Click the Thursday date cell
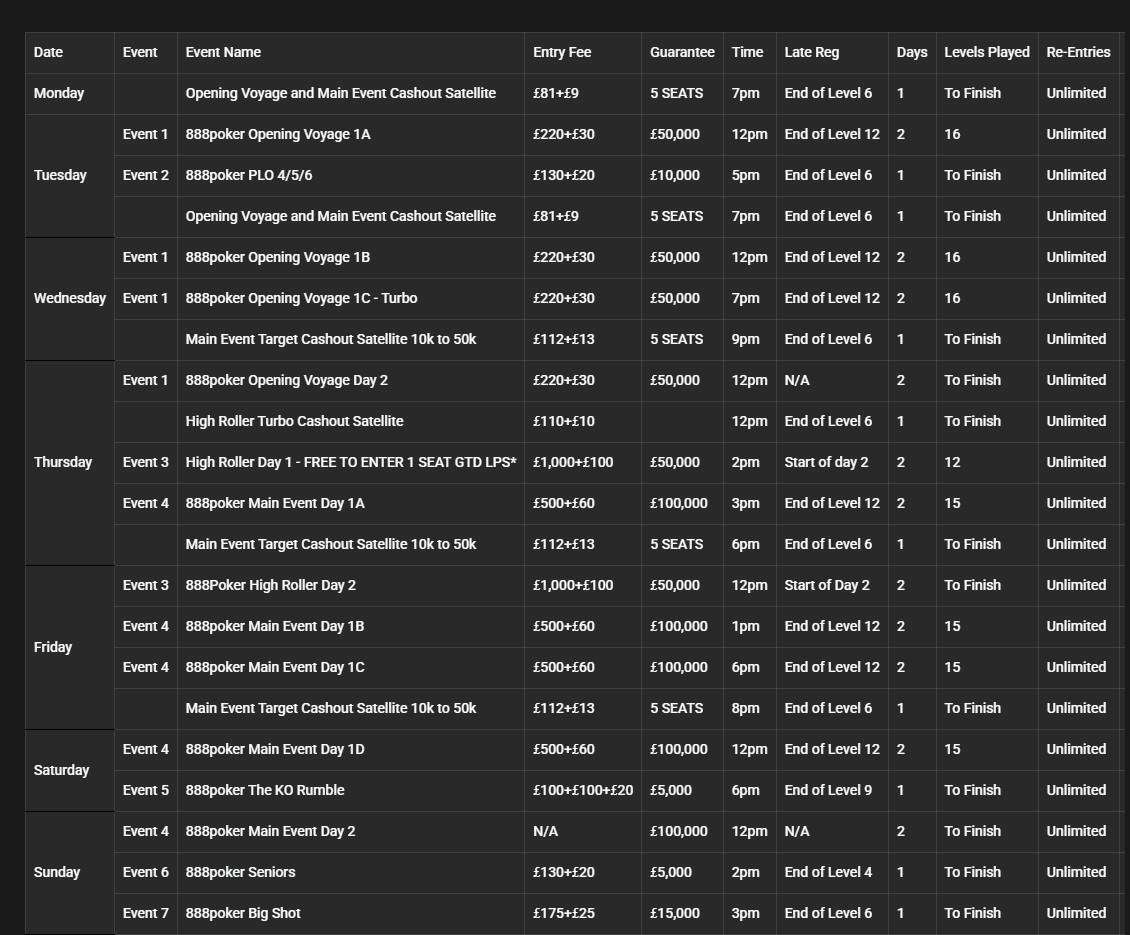The width and height of the screenshot is (1130, 935). click(x=63, y=462)
